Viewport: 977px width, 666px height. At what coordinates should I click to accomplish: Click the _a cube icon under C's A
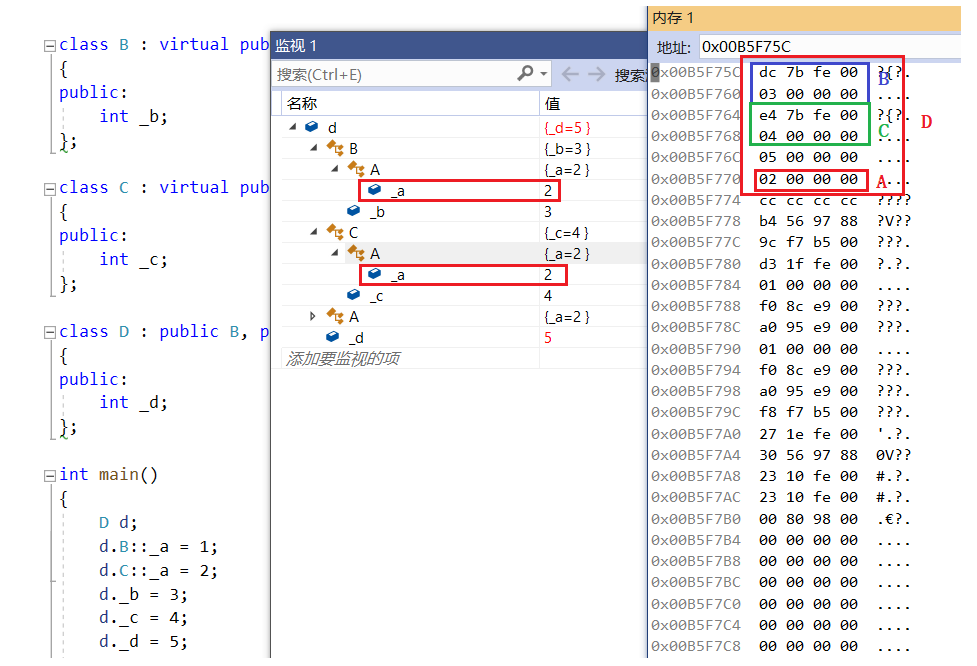(x=374, y=274)
